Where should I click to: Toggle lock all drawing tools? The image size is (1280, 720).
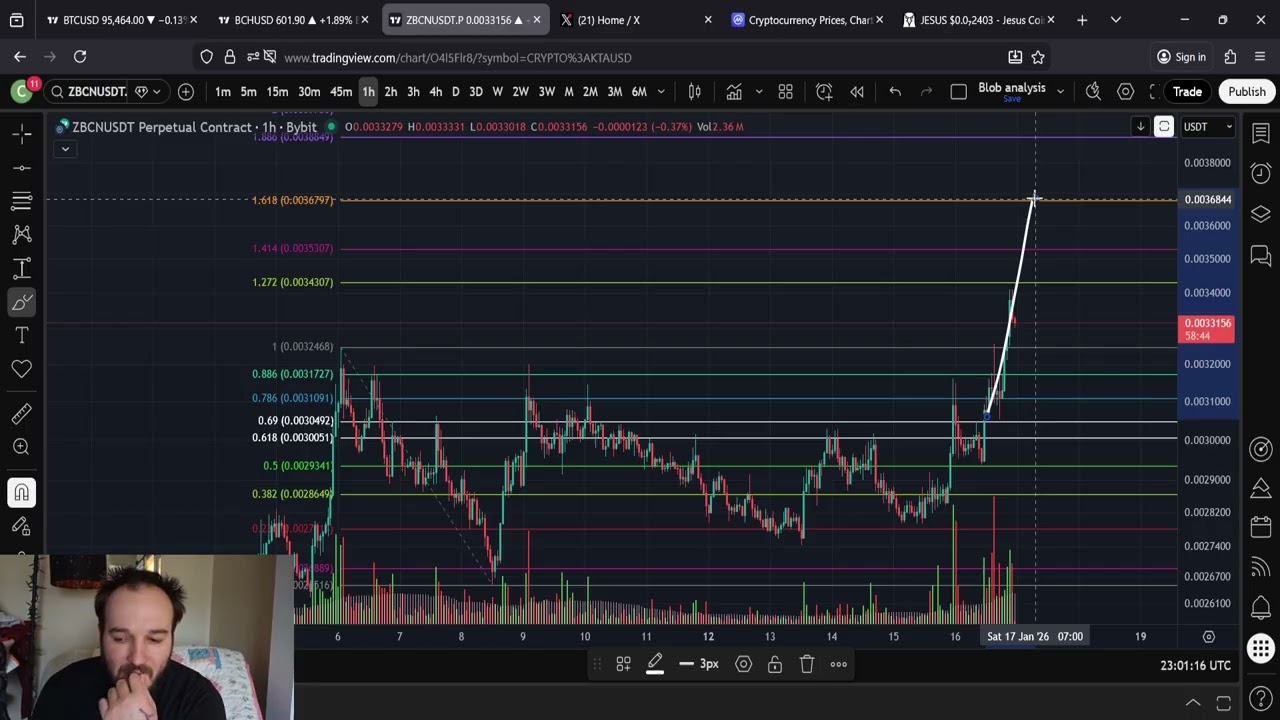[x=22, y=526]
